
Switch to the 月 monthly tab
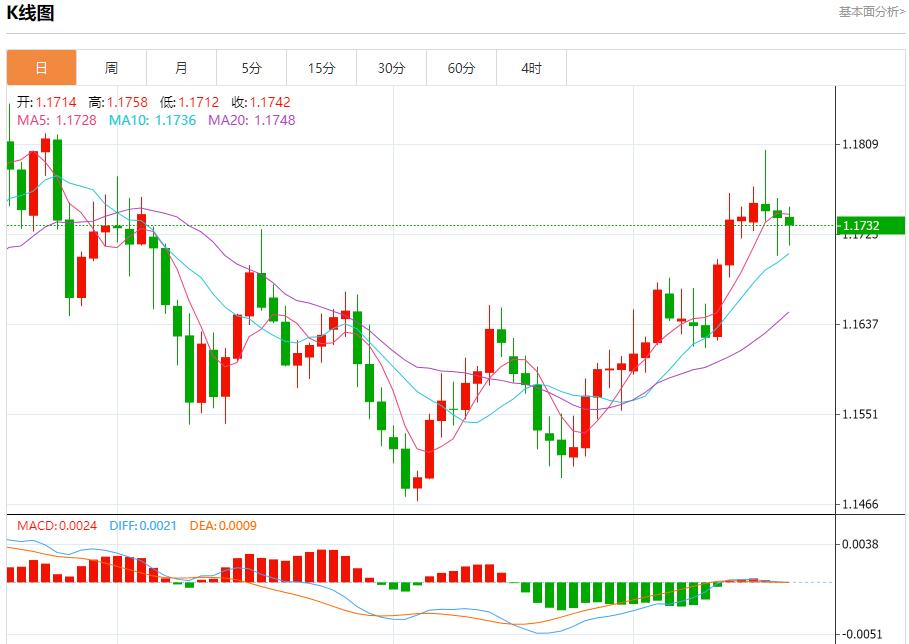click(181, 68)
